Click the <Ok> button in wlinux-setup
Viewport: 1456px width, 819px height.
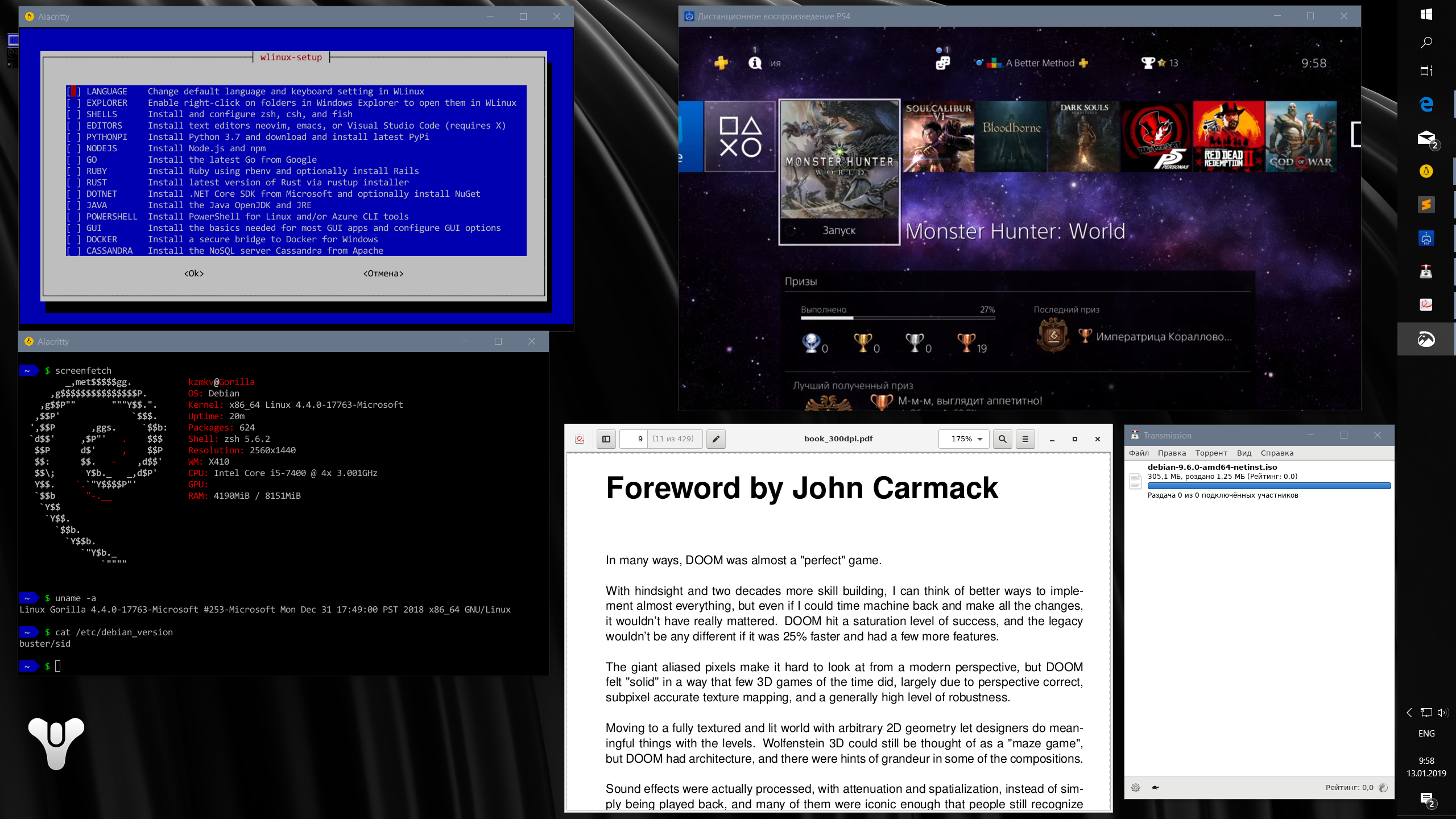194,274
